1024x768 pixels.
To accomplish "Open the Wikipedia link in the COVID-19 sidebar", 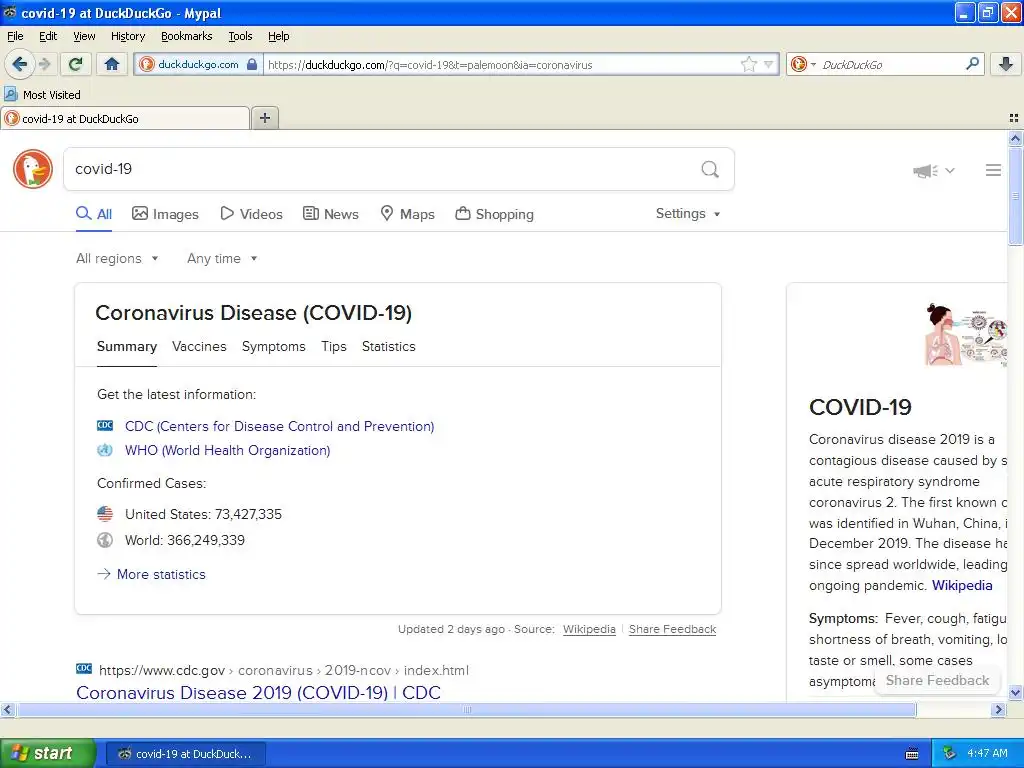I will tap(962, 585).
